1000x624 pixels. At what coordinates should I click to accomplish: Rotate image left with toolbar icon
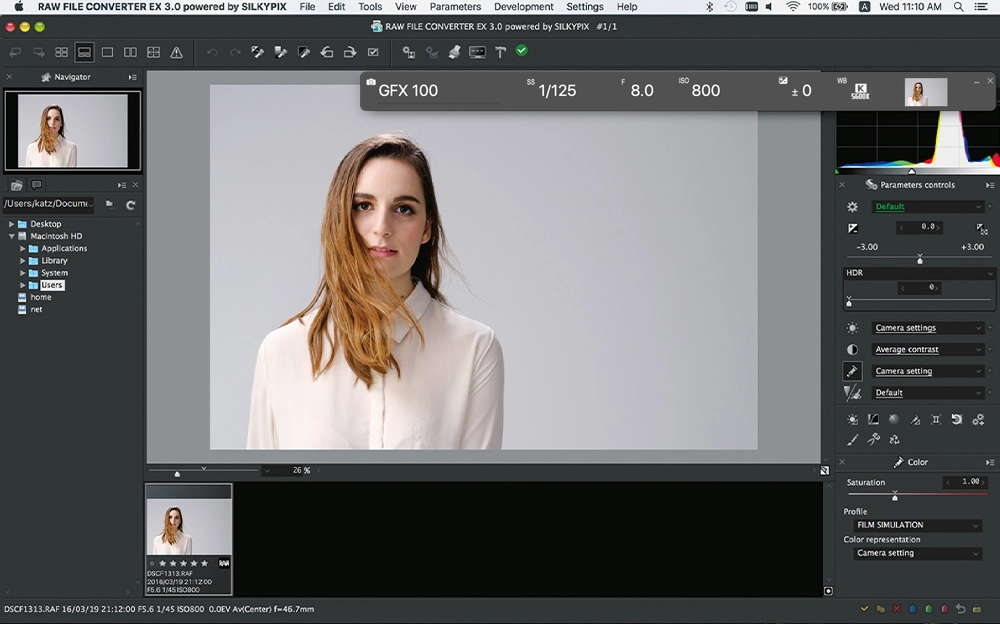(x=327, y=52)
